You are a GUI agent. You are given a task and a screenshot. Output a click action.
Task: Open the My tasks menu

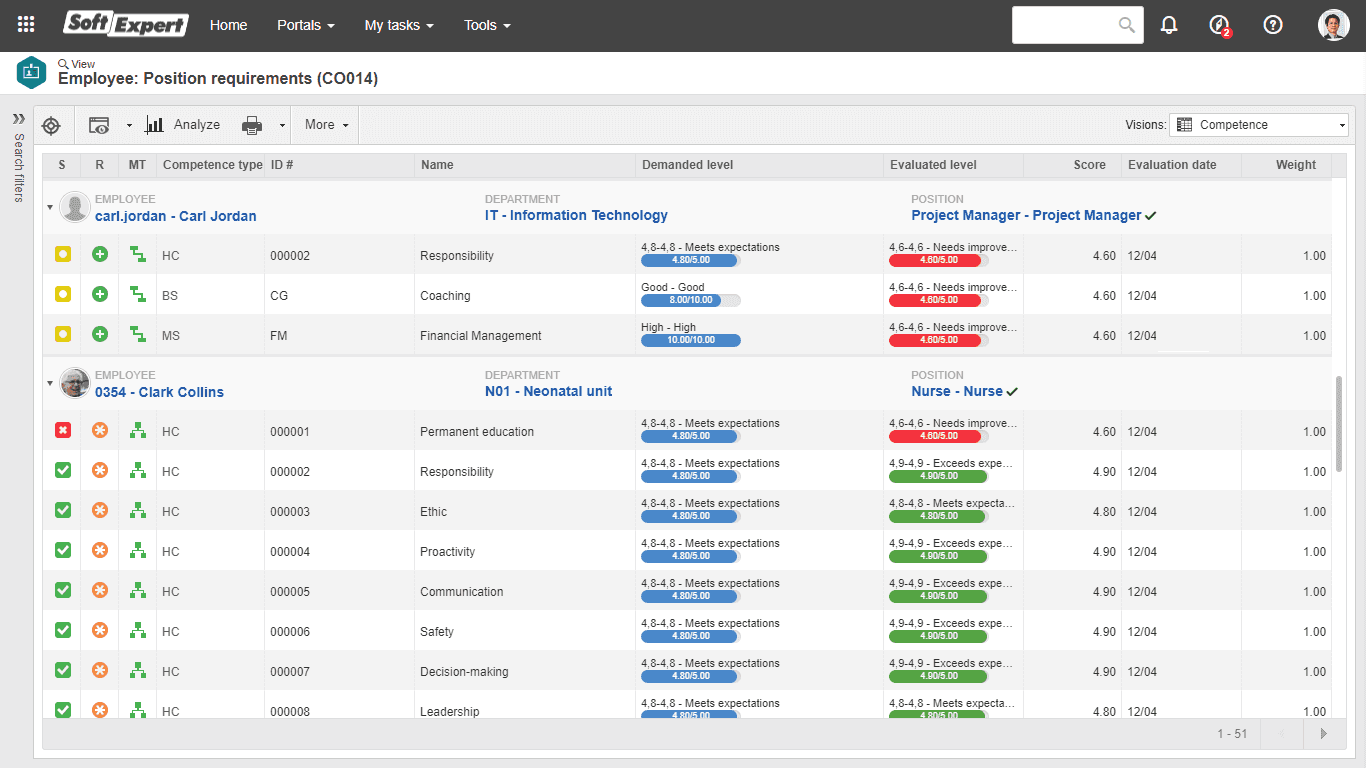click(x=399, y=25)
